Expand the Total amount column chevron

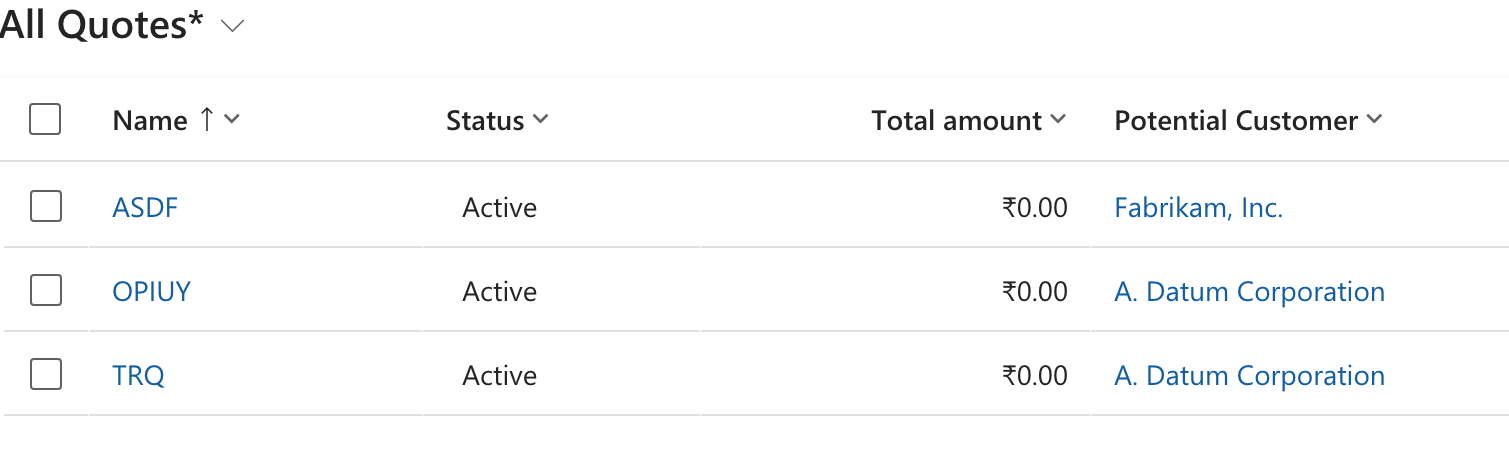1058,120
